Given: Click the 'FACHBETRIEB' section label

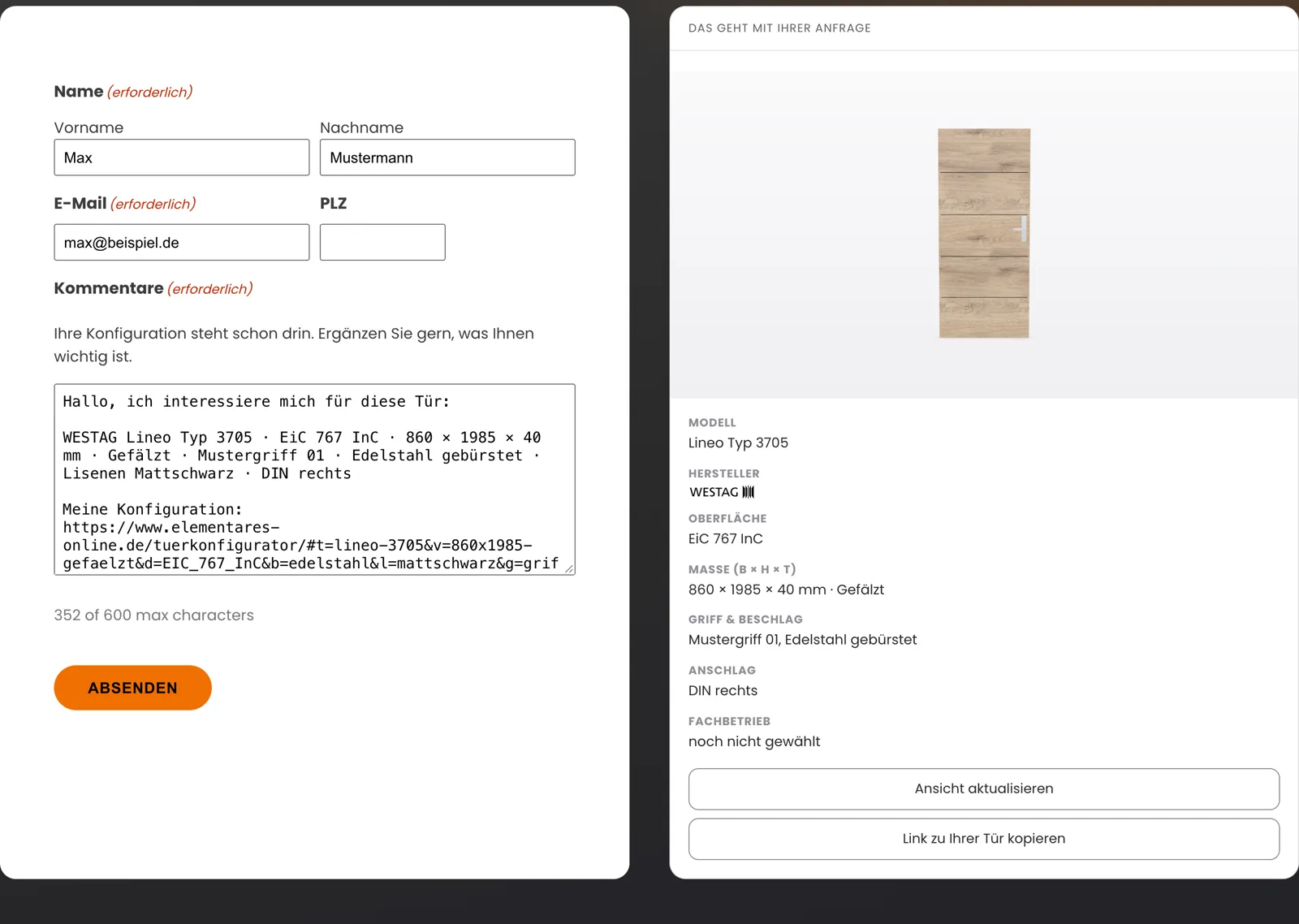Looking at the screenshot, I should (x=729, y=721).
